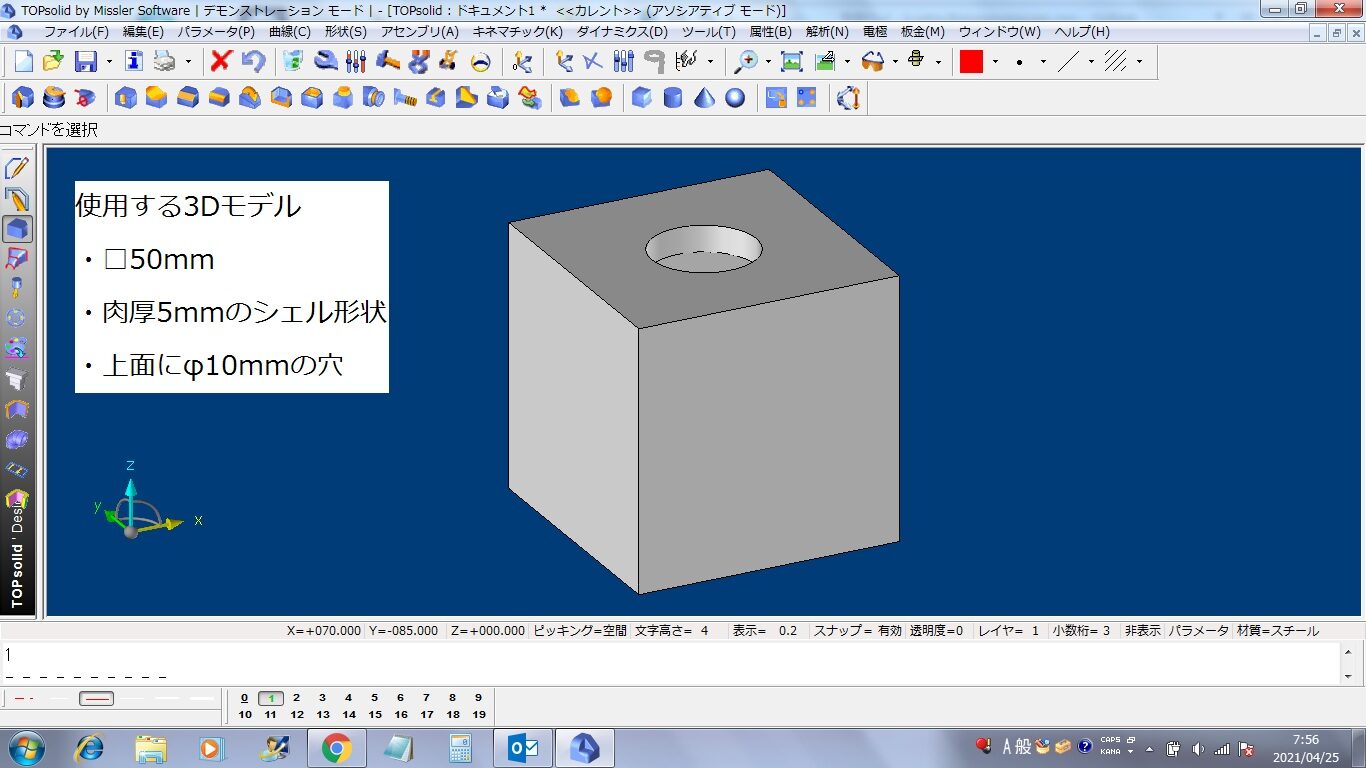Open the アセンブリ(A) menu
Screen dimensions: 1366x768
419,32
